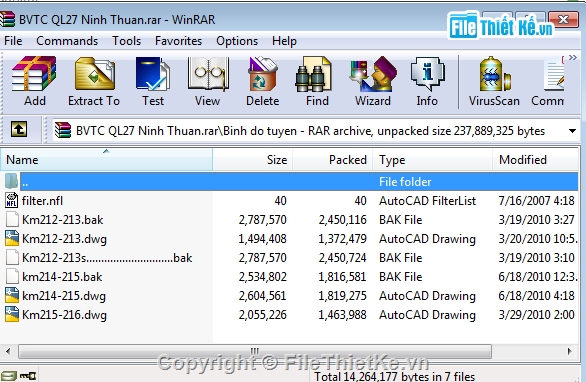
Task: Sort files by Name column
Action: (106, 160)
